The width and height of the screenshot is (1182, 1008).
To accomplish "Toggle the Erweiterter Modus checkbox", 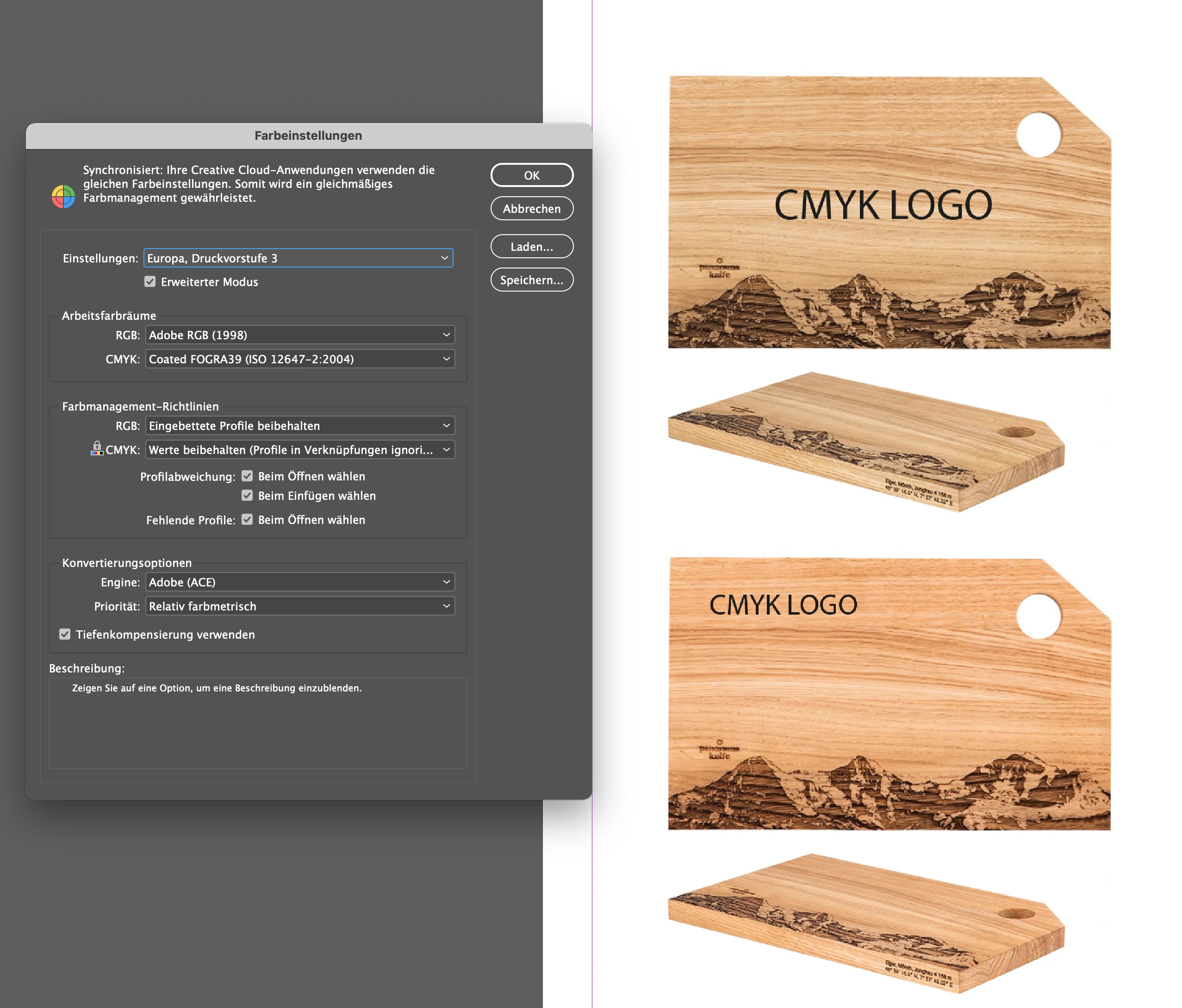I will point(150,282).
